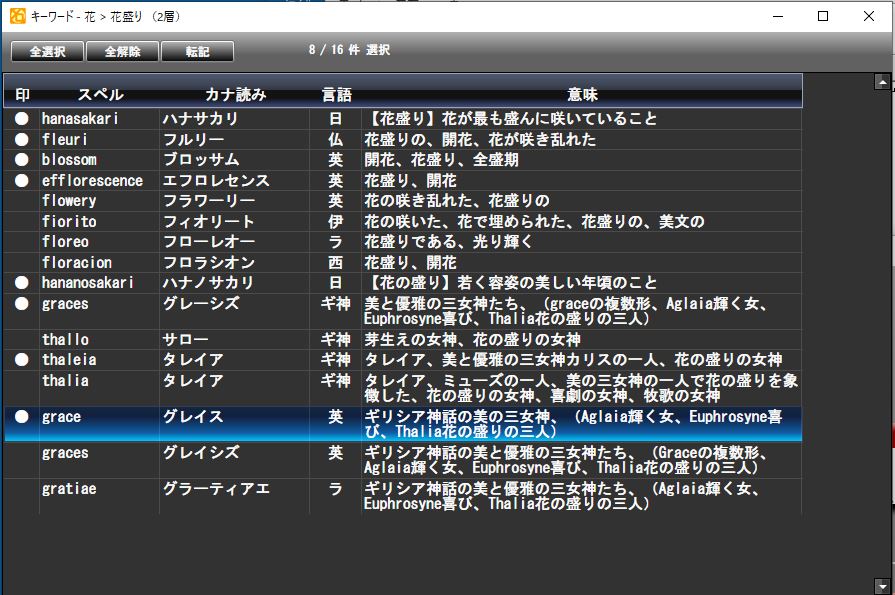Click the 印 column header
This screenshot has width=895, height=595.
click(x=22, y=95)
